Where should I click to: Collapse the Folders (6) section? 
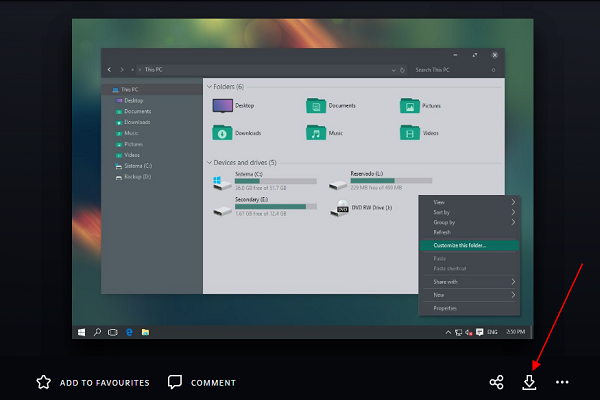[208, 87]
